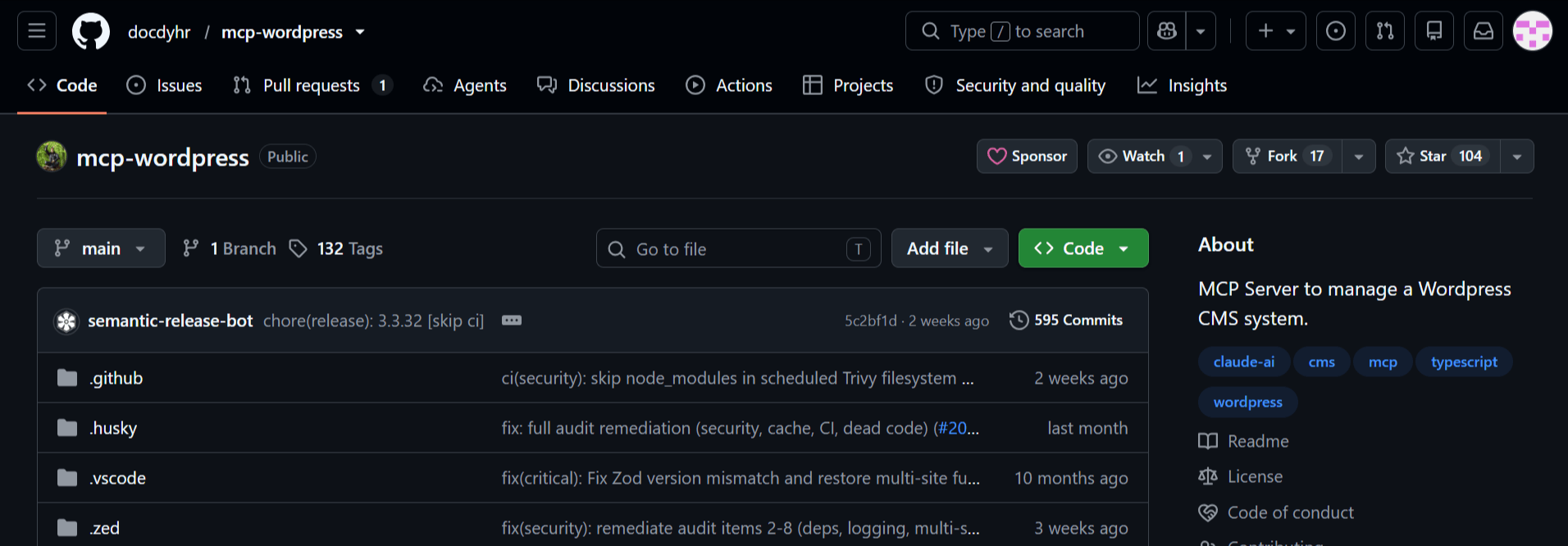
Task: Click the .vscode folder icon
Action: [x=67, y=478]
